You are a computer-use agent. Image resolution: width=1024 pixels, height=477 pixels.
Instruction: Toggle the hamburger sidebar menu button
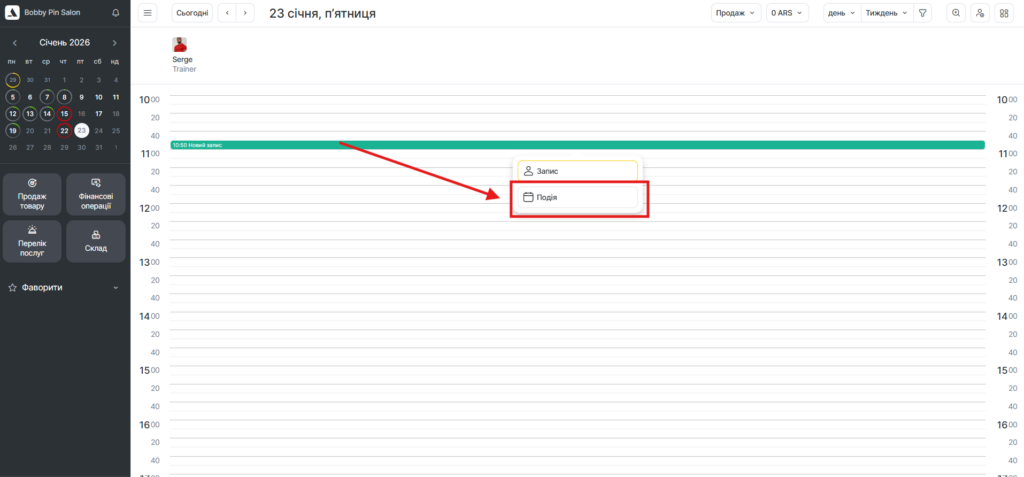coord(148,13)
